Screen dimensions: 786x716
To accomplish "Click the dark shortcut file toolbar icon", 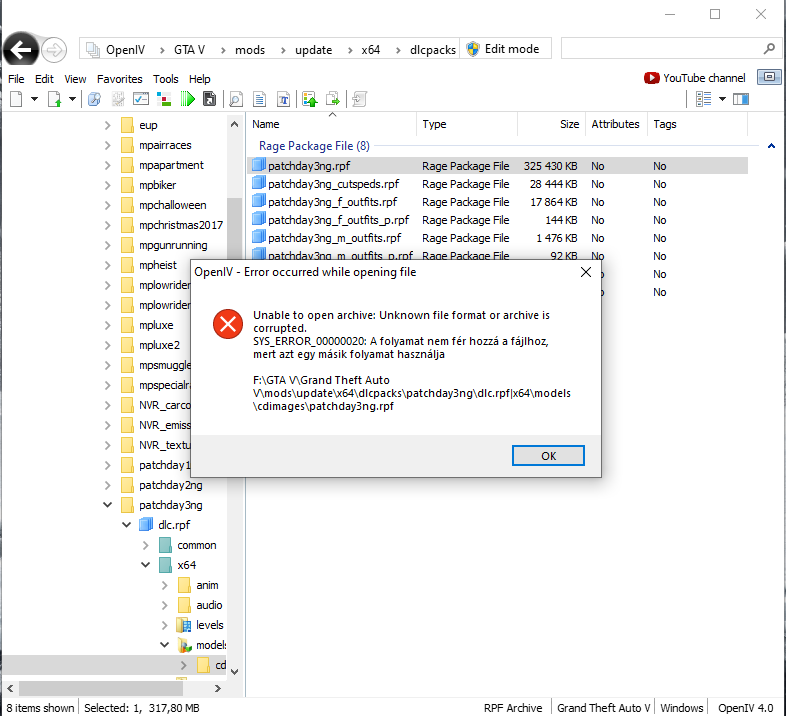I will 209,99.
